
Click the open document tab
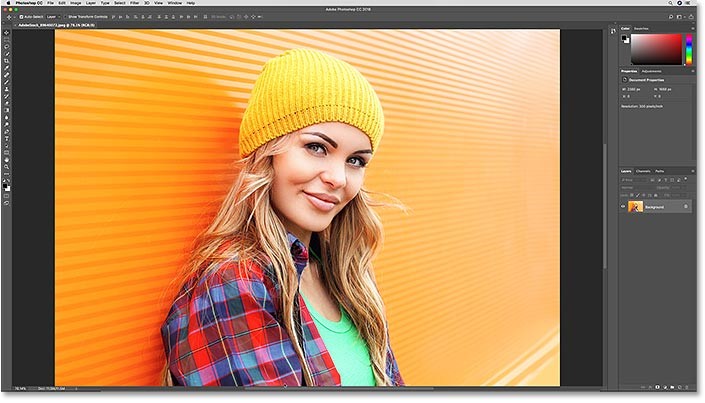pos(57,25)
